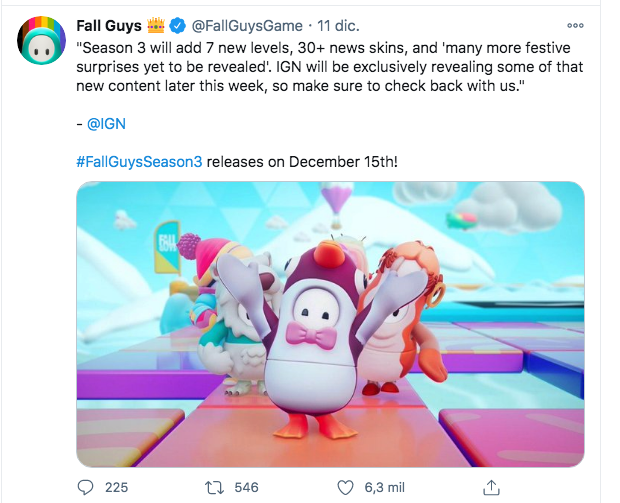
Task: Click the Fall Guys display name
Action: coord(109,26)
